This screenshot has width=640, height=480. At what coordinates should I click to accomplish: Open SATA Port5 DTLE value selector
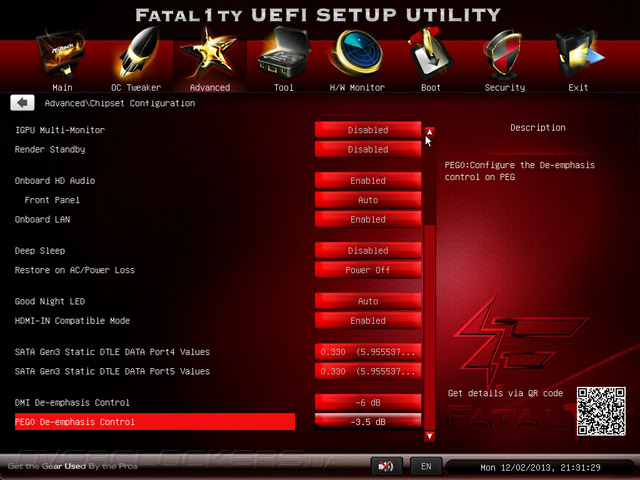368,371
